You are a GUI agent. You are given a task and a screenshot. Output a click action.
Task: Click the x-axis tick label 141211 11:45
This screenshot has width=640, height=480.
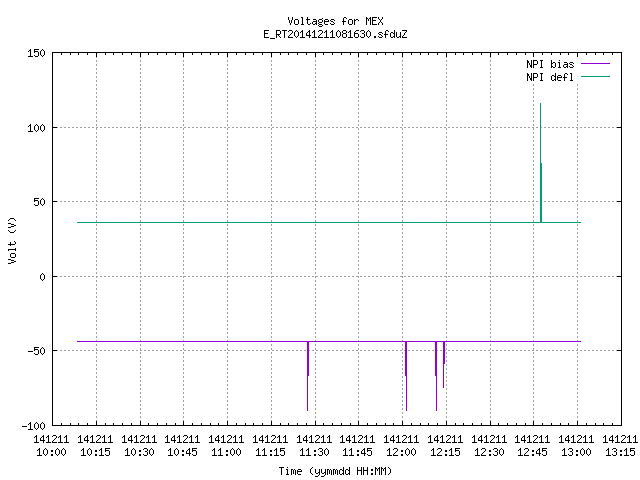(x=357, y=446)
